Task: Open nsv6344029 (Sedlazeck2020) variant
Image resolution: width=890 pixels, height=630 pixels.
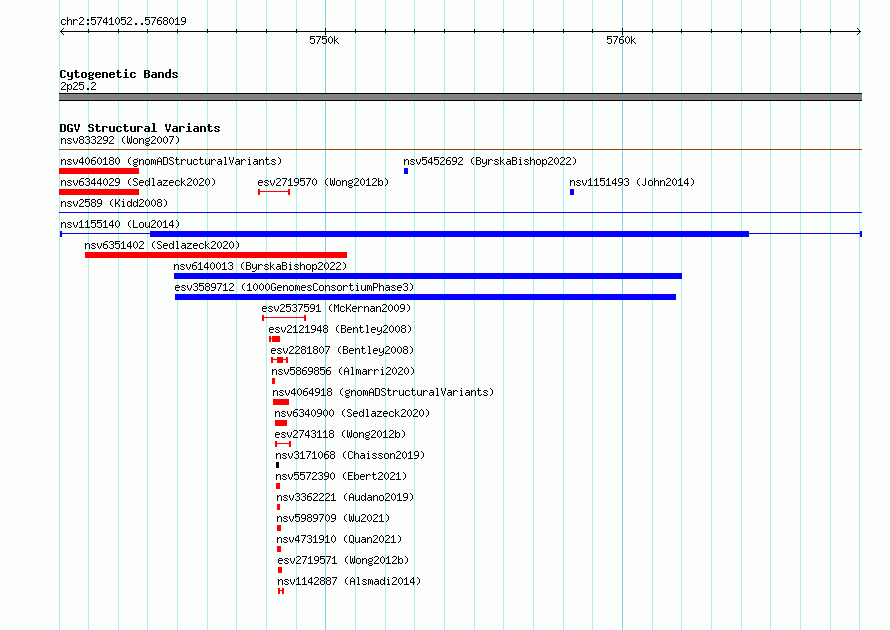Action: pos(138,182)
